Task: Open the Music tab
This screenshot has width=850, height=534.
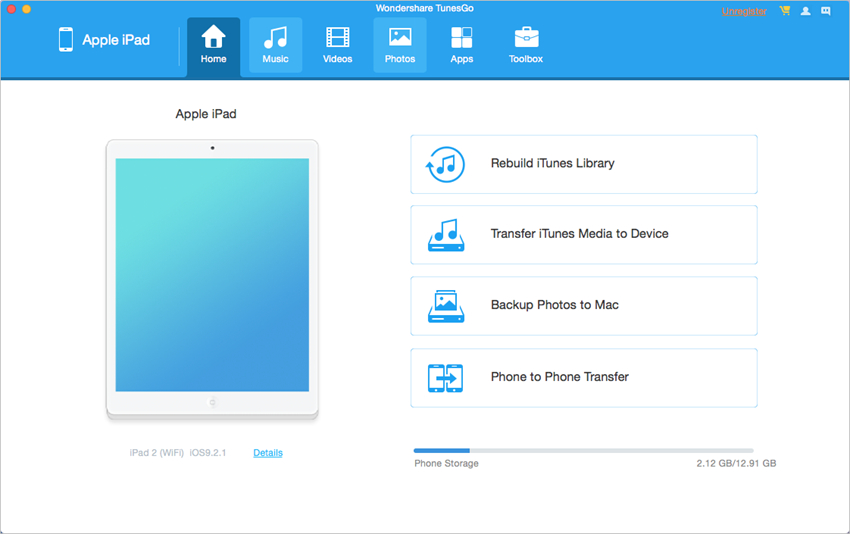Action: coord(275,46)
